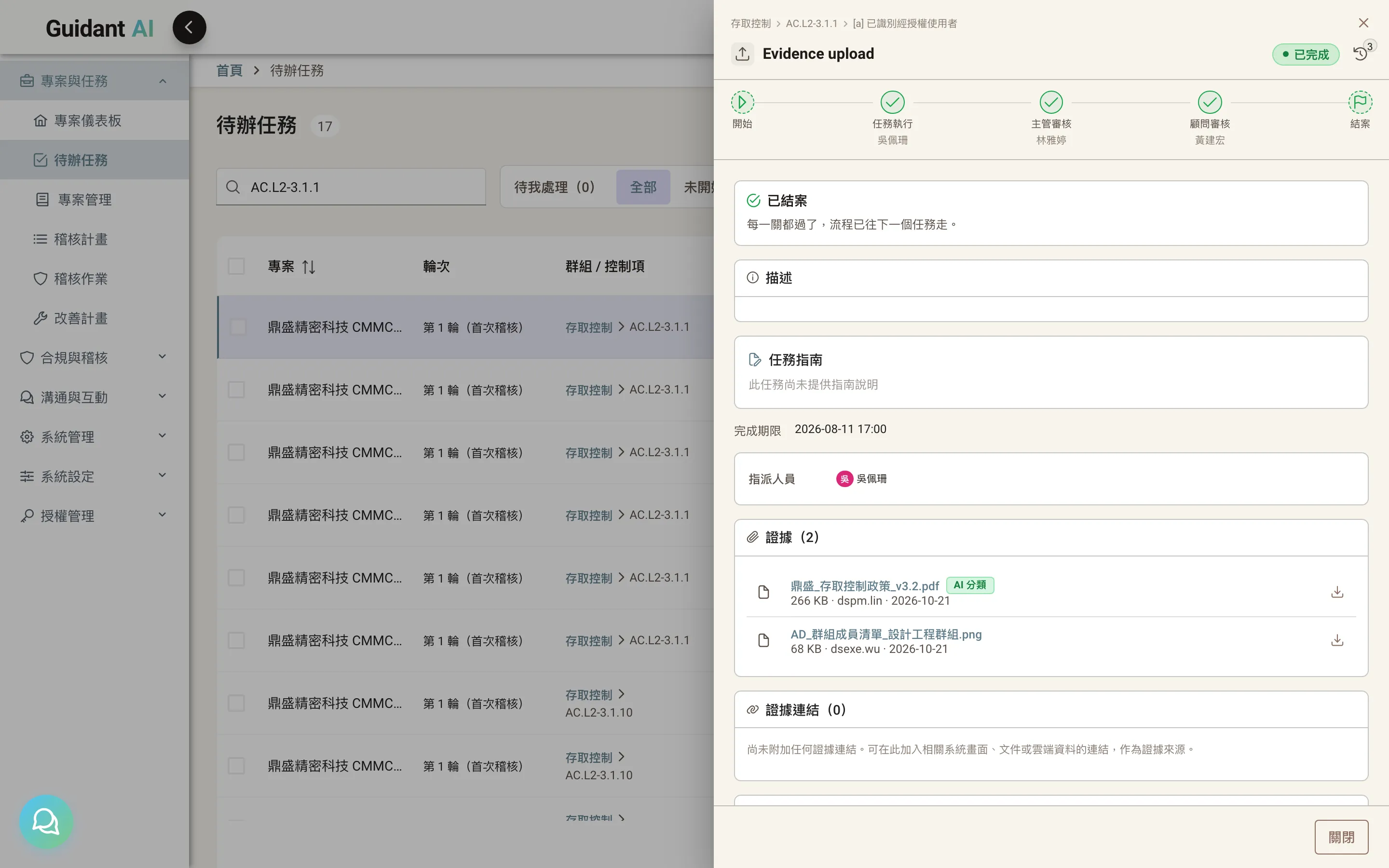Screen dimensions: 1389x868
Task: Download 鼎盛_存取控制政策_v3.2.pdf file
Action: click(1337, 592)
